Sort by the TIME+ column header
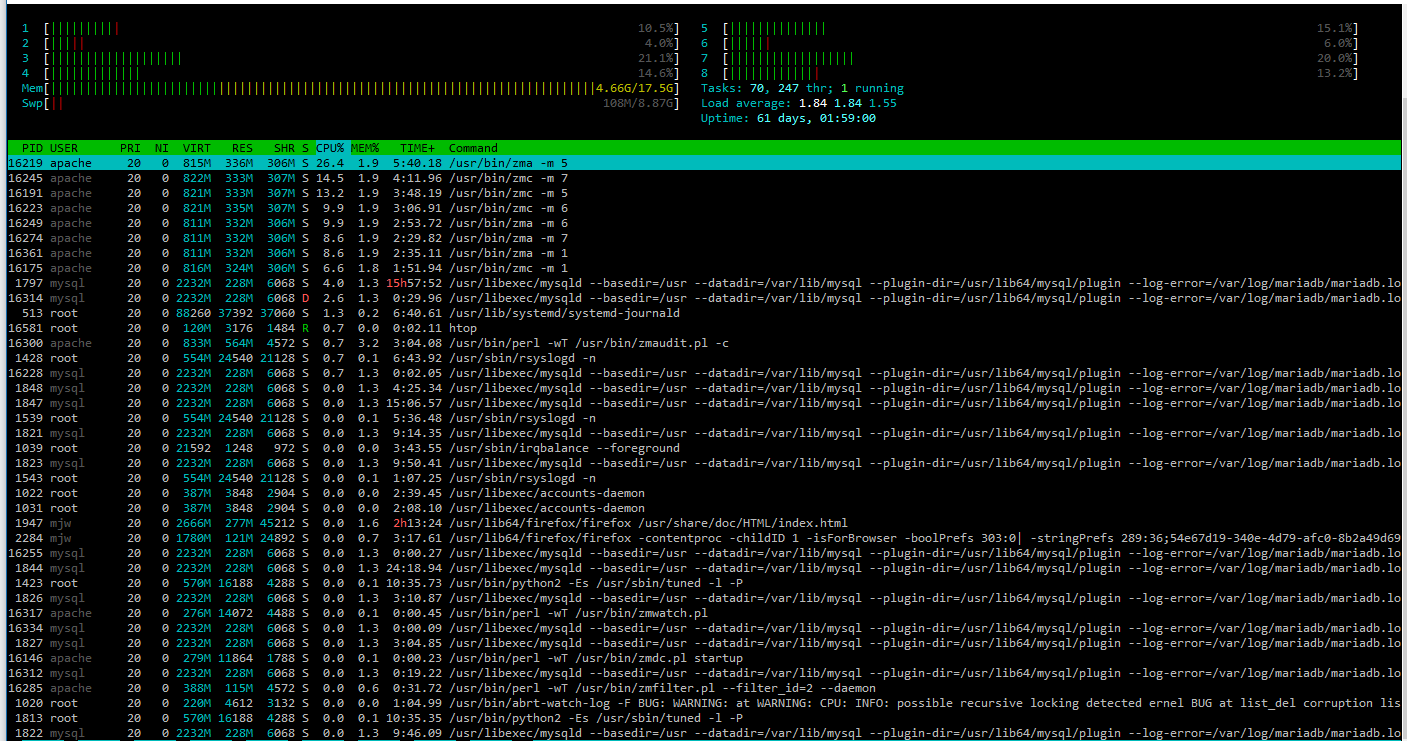This screenshot has height=741, width=1407. pyautogui.click(x=418, y=148)
